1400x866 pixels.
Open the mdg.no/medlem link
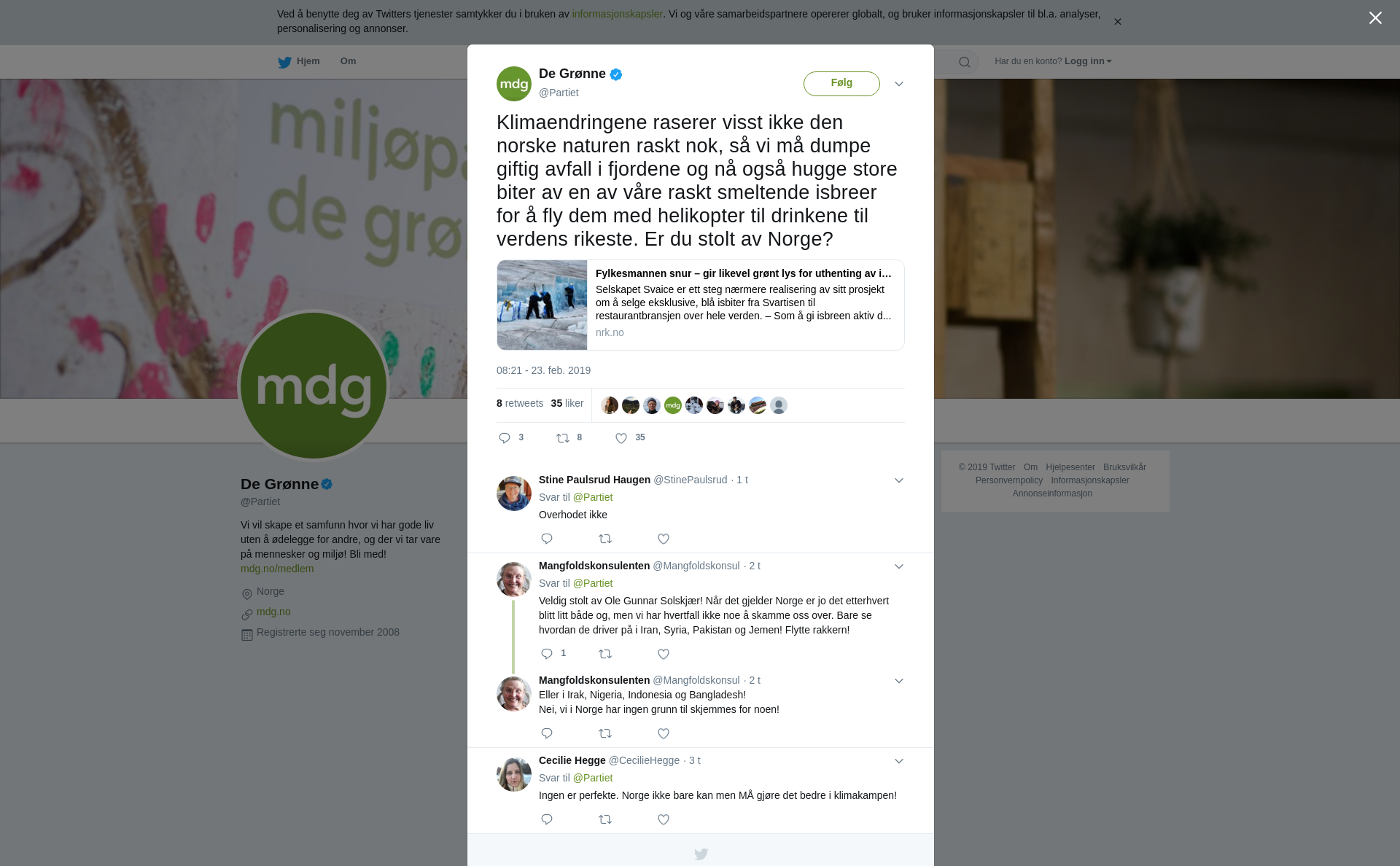(277, 569)
